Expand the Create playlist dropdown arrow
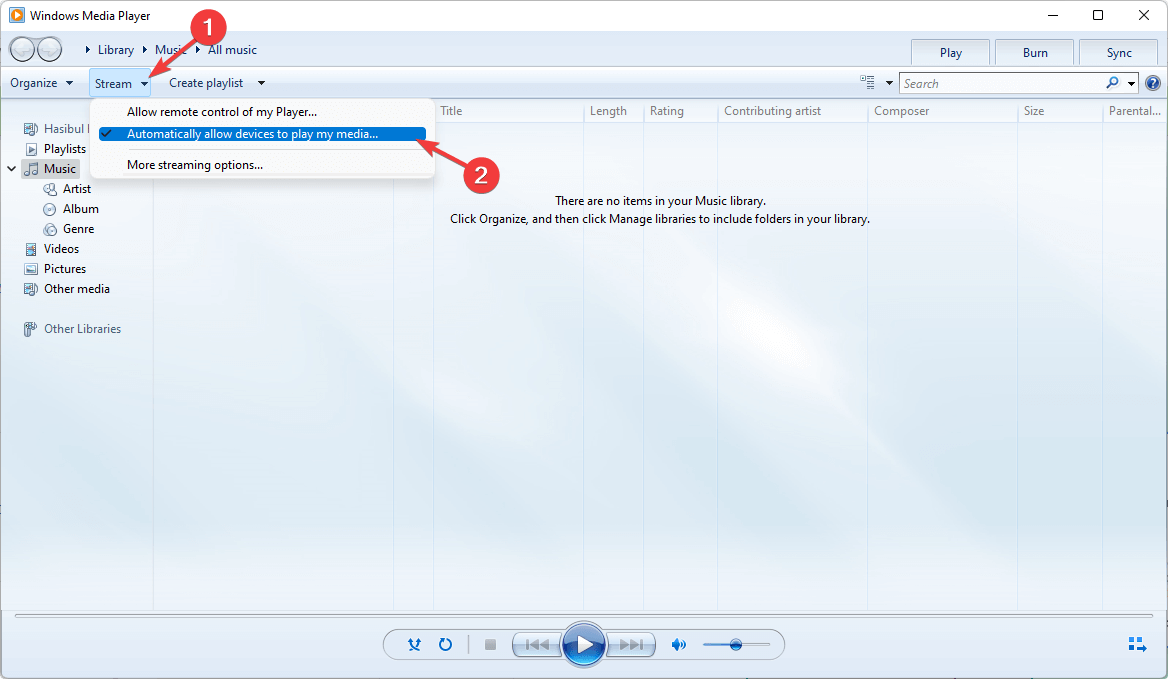Image resolution: width=1168 pixels, height=679 pixels. tap(261, 83)
